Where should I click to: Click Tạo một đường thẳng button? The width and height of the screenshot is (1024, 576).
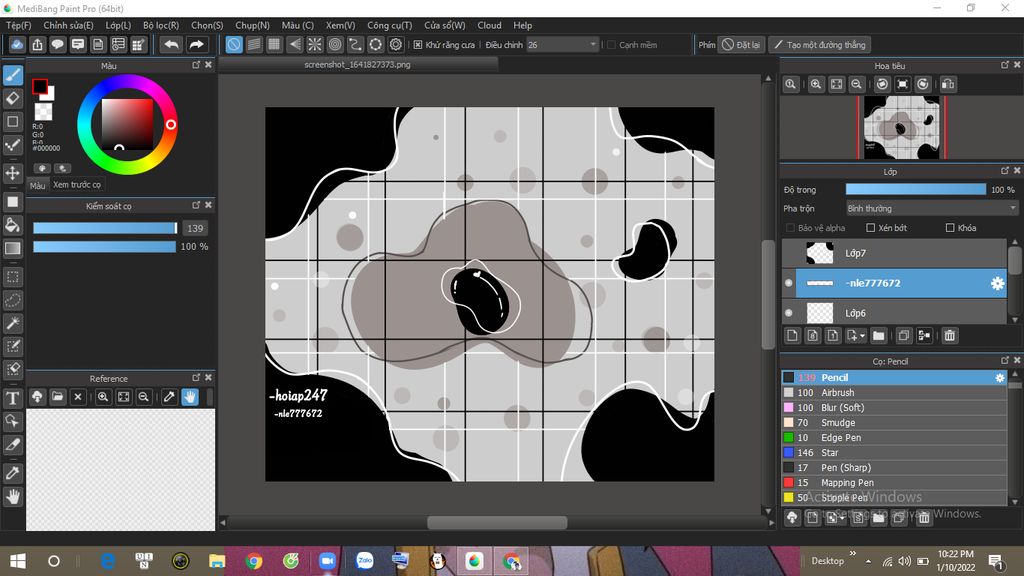point(820,44)
